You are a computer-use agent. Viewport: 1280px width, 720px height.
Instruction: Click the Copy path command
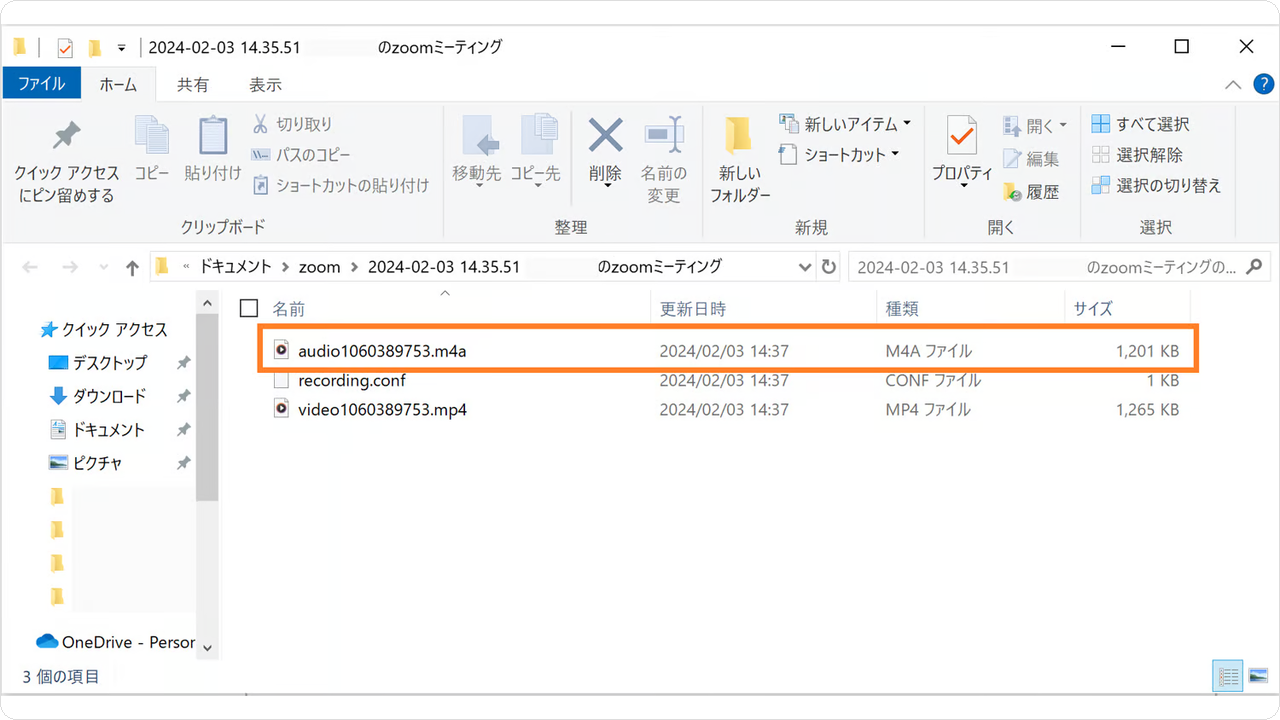300,155
